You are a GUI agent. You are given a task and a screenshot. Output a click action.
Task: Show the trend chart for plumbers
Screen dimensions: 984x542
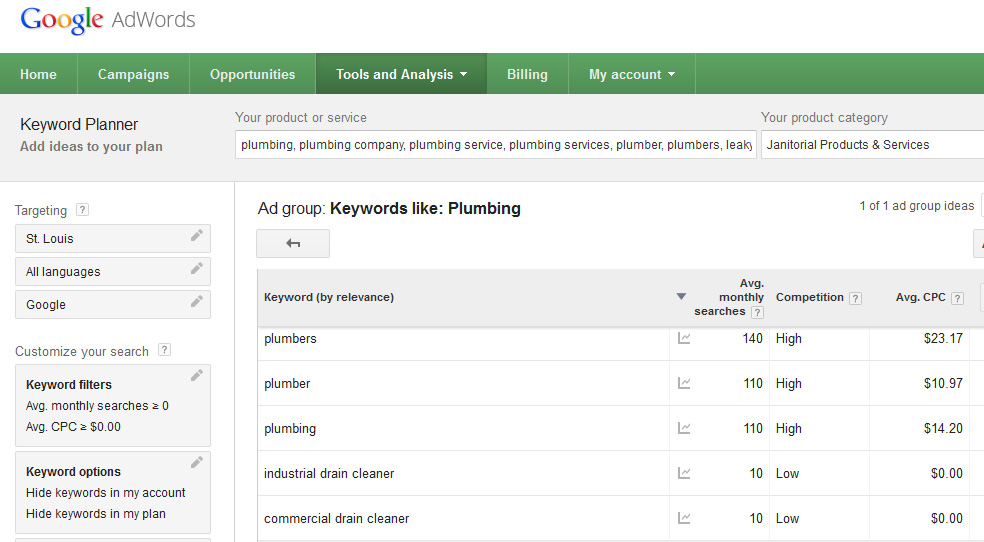tap(684, 339)
